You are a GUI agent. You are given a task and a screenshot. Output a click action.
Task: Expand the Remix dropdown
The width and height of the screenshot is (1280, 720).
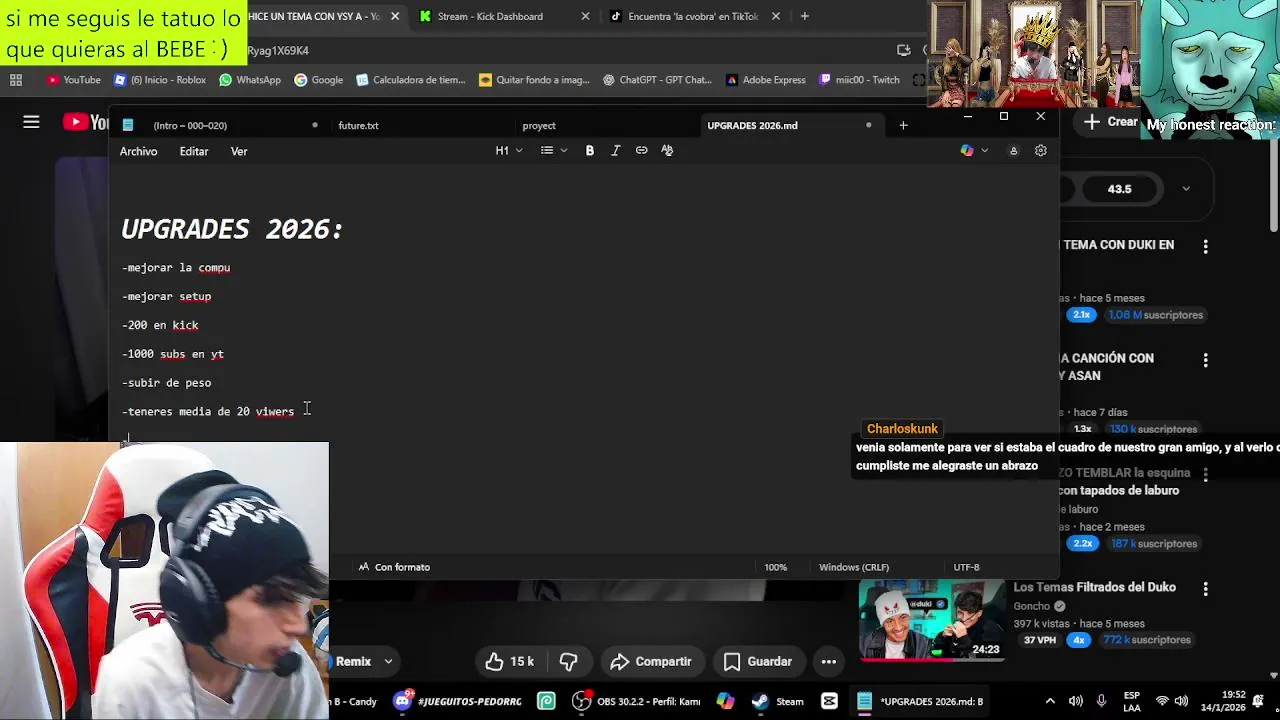[x=388, y=661]
